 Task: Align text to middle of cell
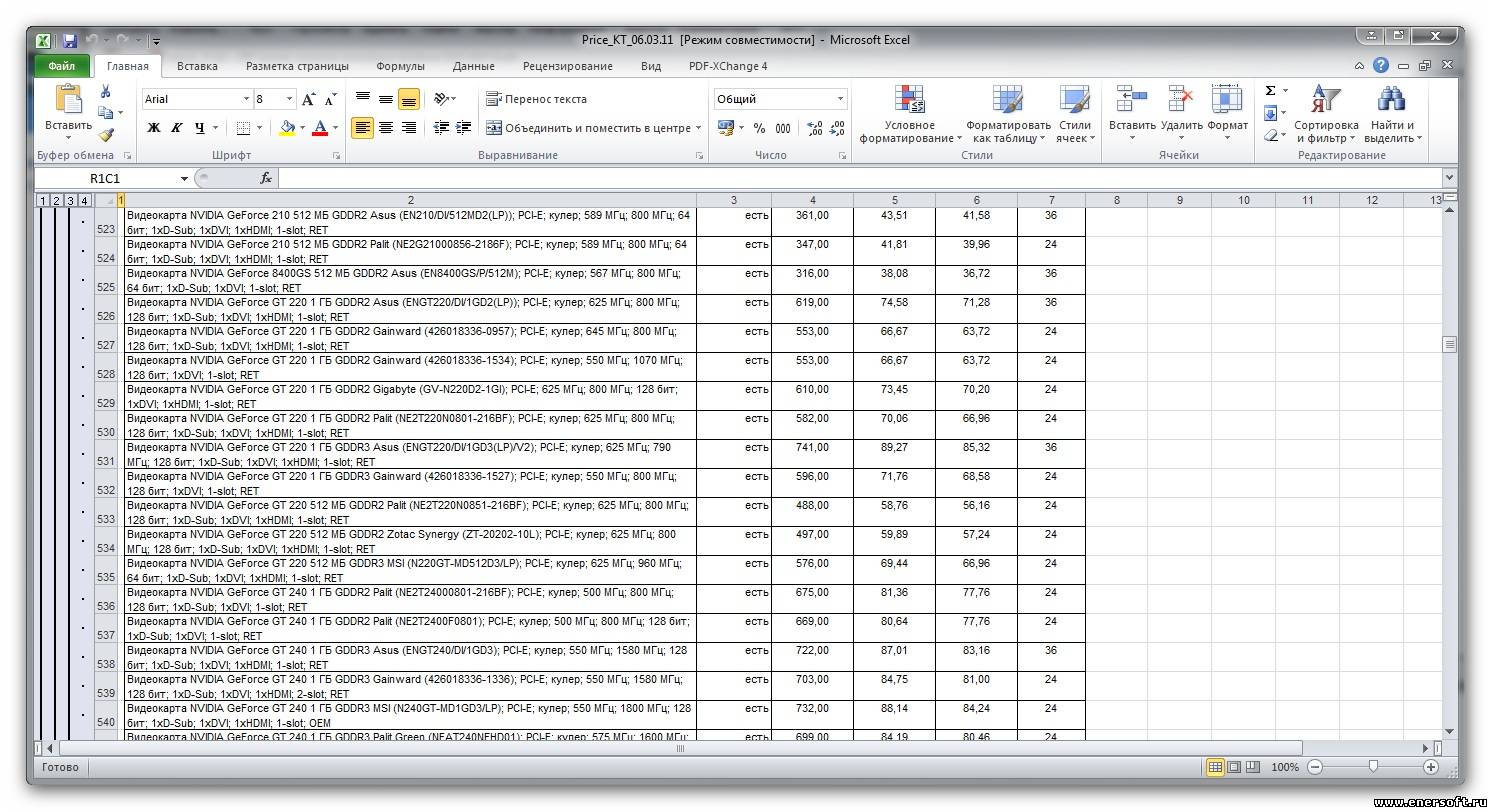[386, 99]
